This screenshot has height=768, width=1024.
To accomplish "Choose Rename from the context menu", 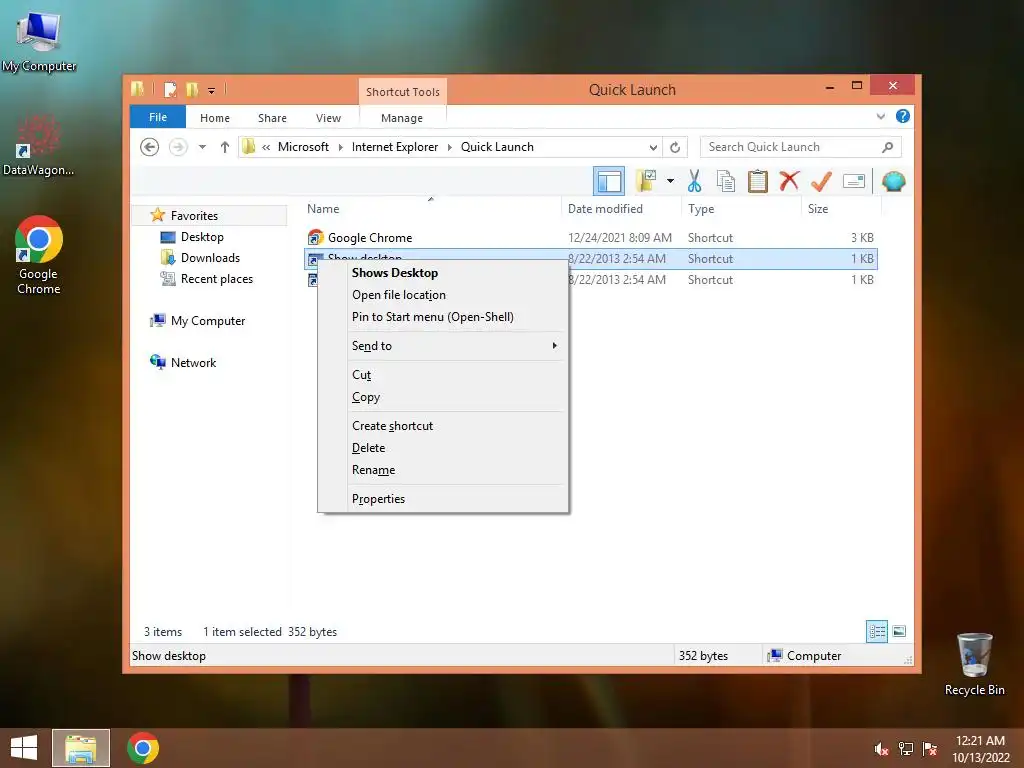I will pyautogui.click(x=373, y=470).
